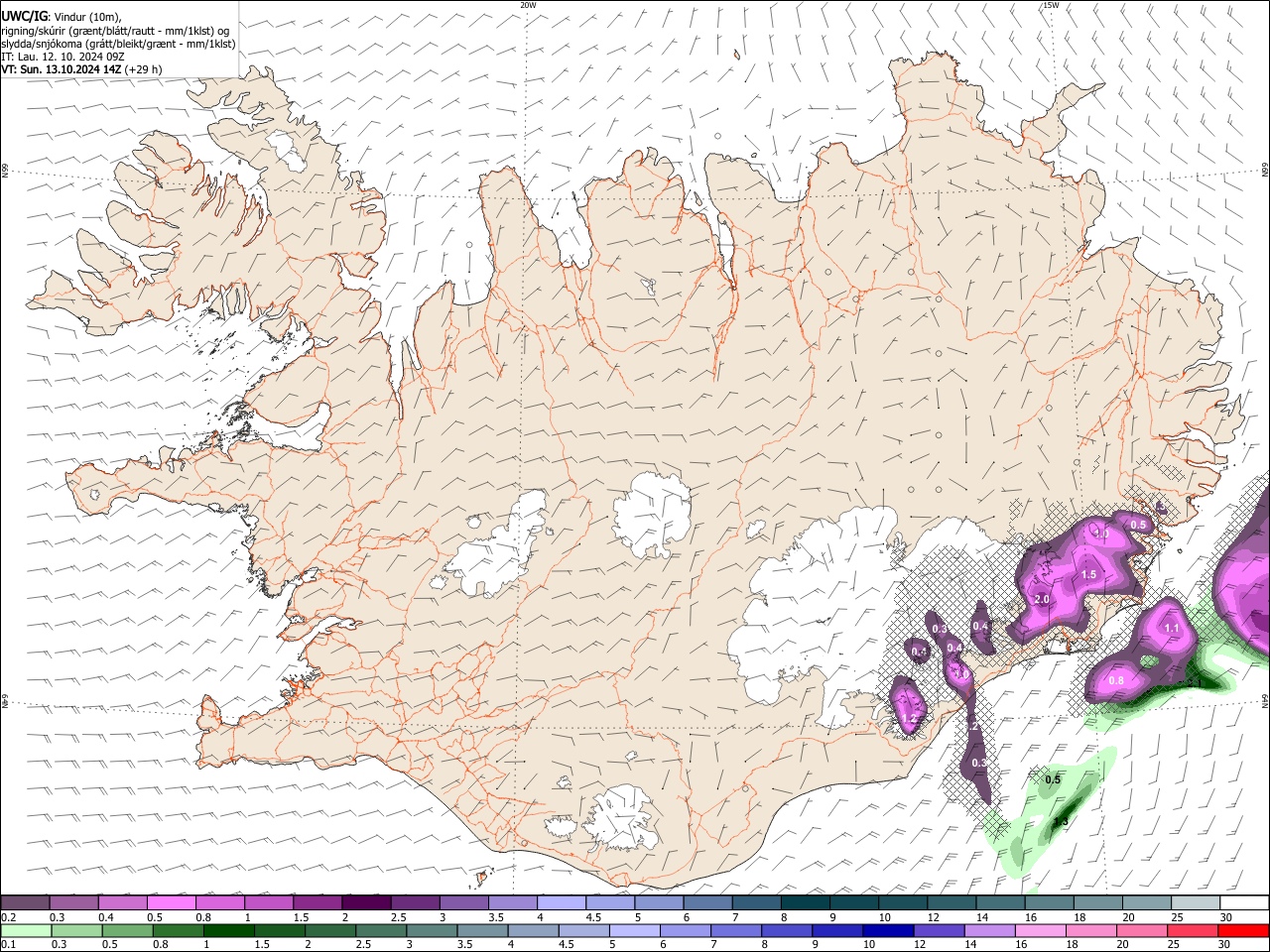
Task: Select upper legend swatch between 12 and 14
Action: (x=952, y=902)
